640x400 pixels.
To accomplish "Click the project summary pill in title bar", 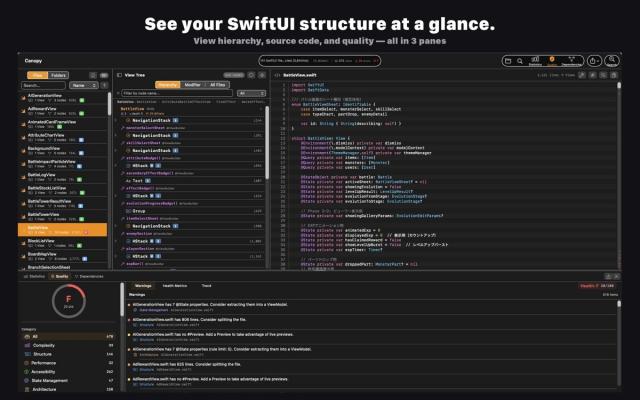I will [320, 61].
